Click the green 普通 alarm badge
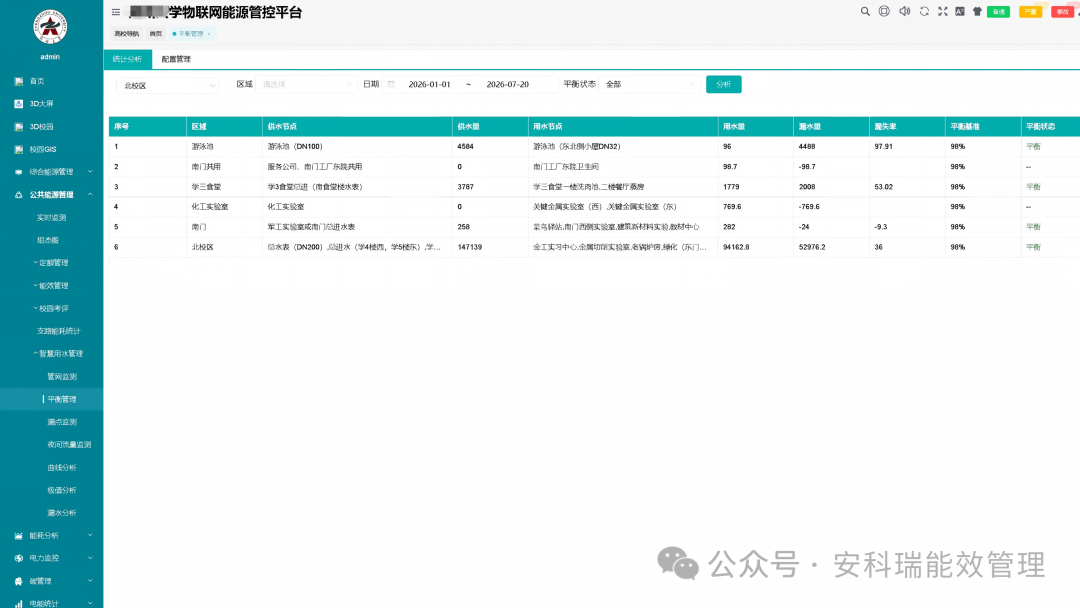1080x608 pixels. (x=999, y=12)
